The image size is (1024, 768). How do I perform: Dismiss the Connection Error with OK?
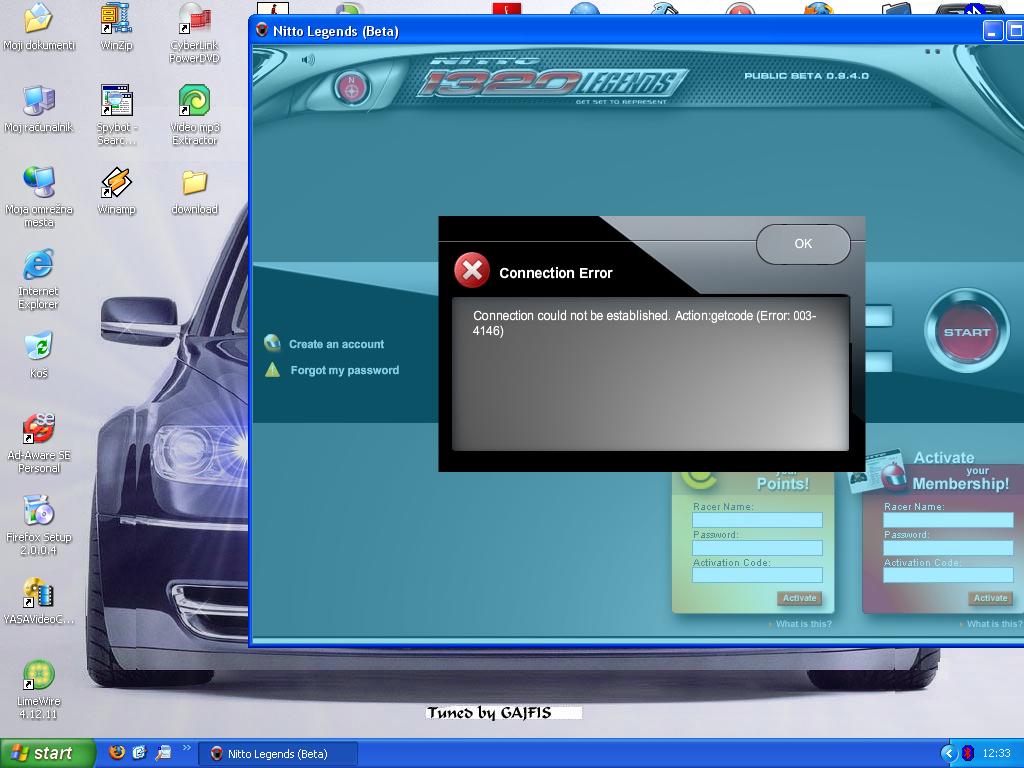(x=803, y=244)
